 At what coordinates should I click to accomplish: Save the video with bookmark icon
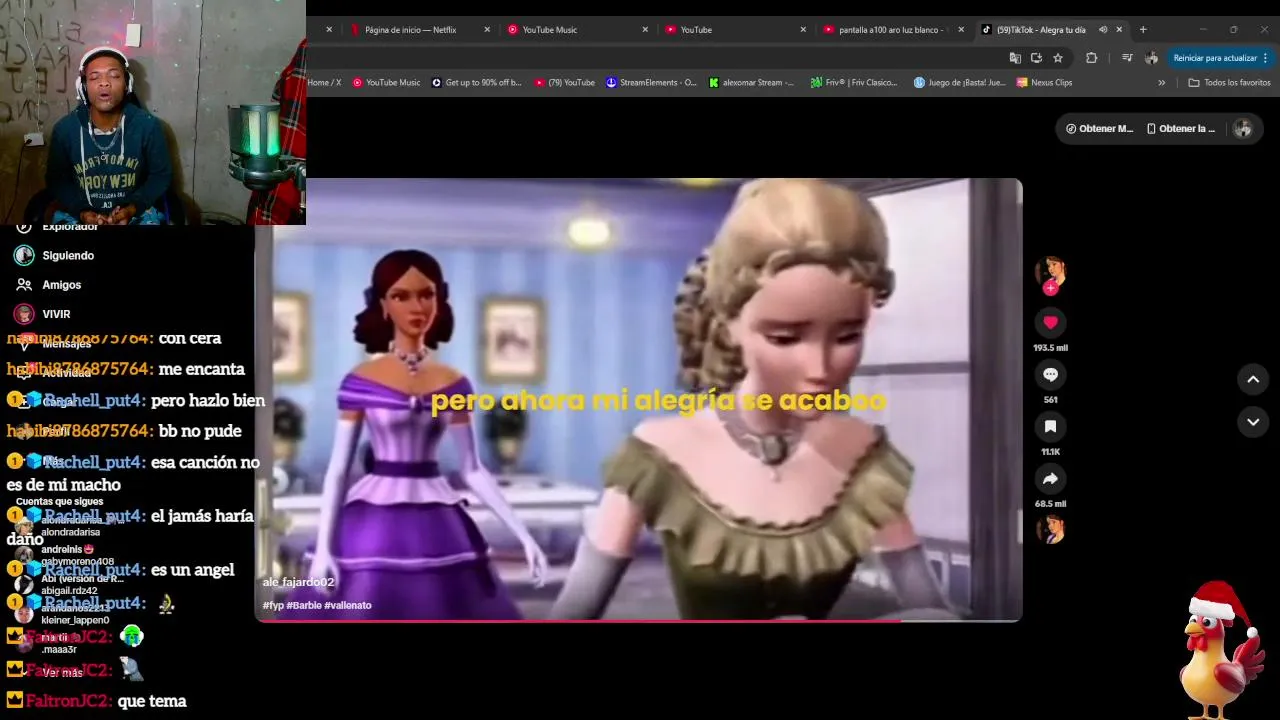(x=1050, y=426)
